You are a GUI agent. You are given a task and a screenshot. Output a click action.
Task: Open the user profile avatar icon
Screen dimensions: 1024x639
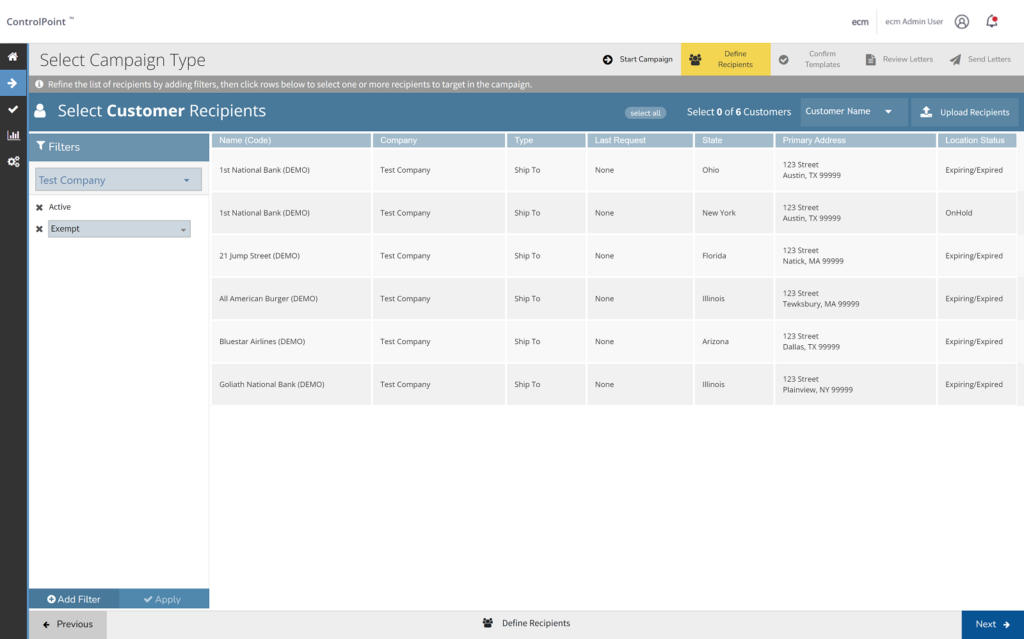click(x=962, y=21)
